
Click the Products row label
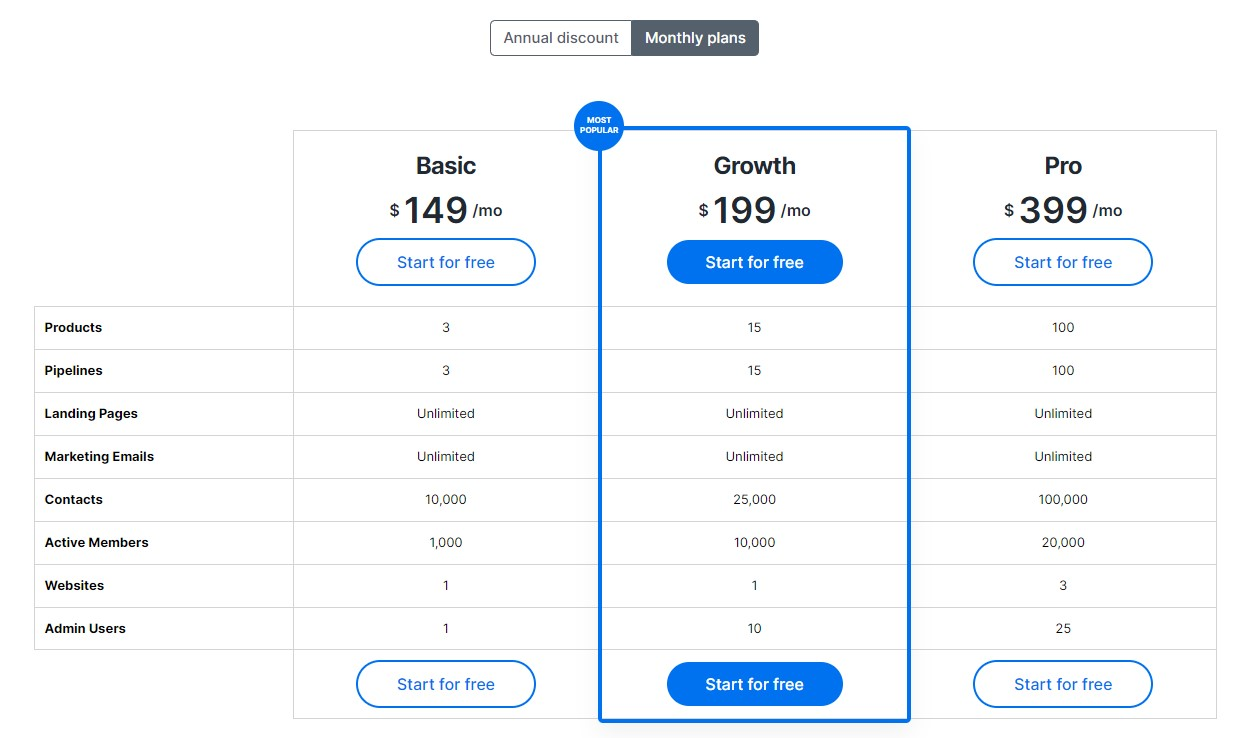pyautogui.click(x=73, y=328)
